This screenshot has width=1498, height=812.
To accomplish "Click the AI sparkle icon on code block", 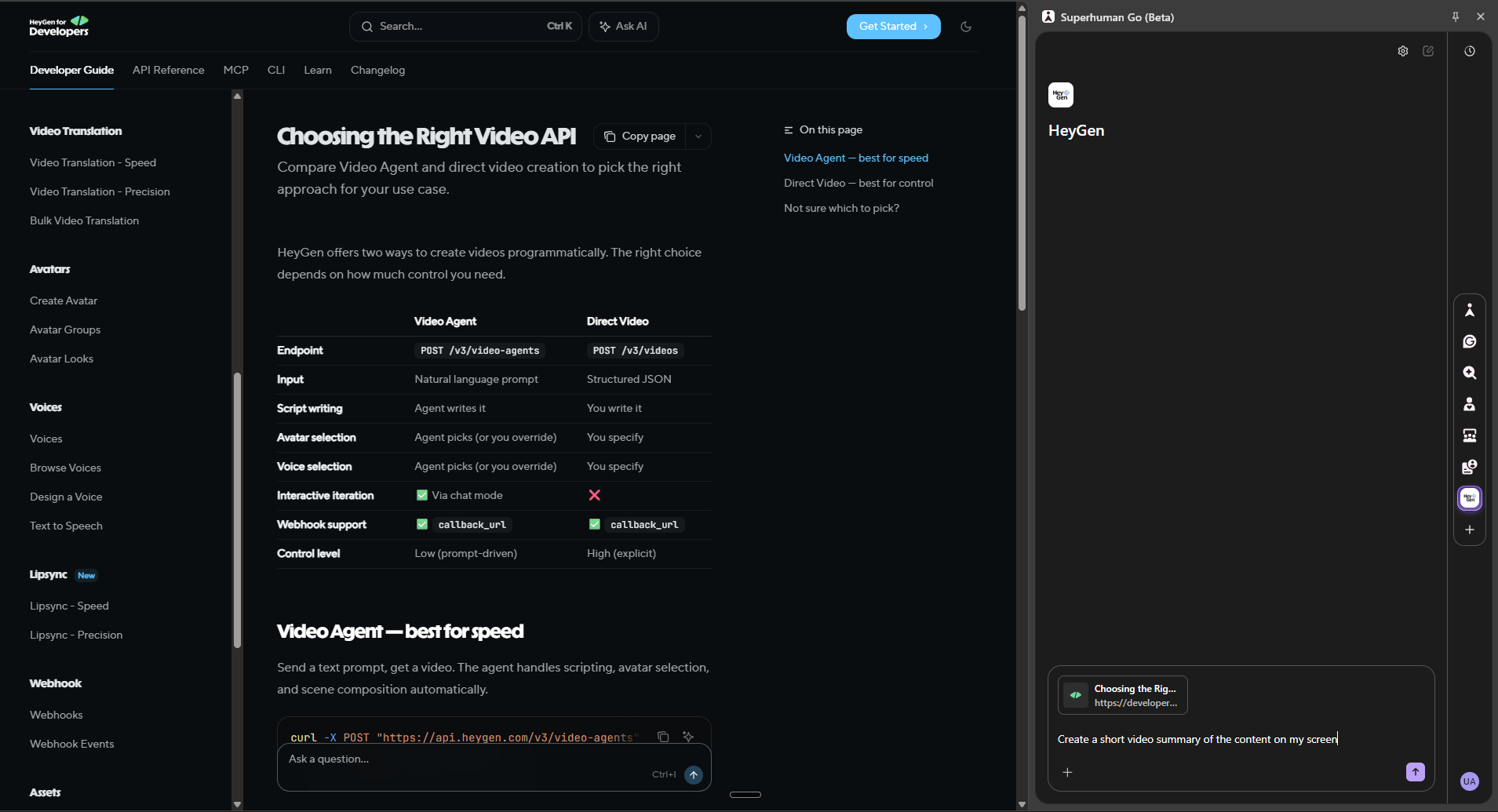I will (688, 737).
